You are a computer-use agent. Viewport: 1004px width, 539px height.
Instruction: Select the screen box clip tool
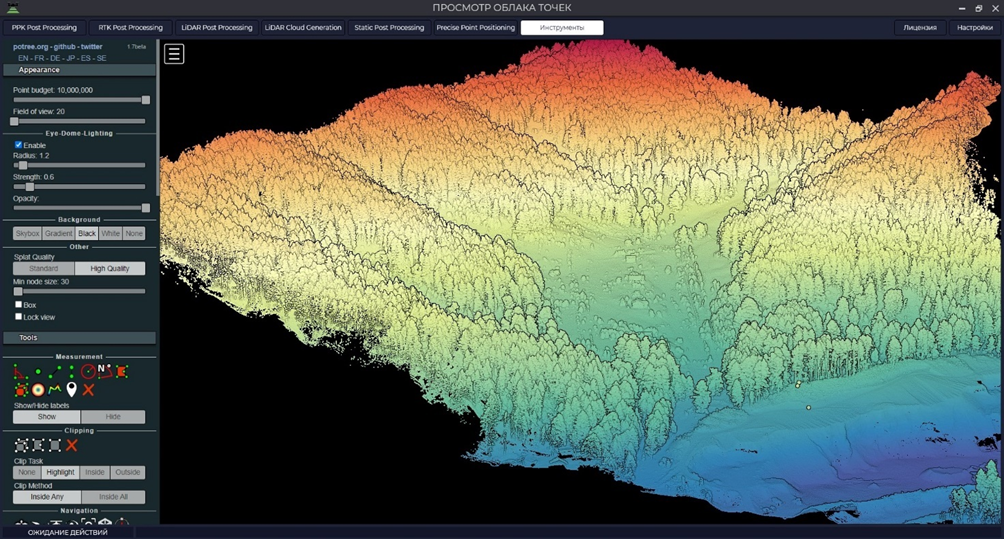[55, 446]
